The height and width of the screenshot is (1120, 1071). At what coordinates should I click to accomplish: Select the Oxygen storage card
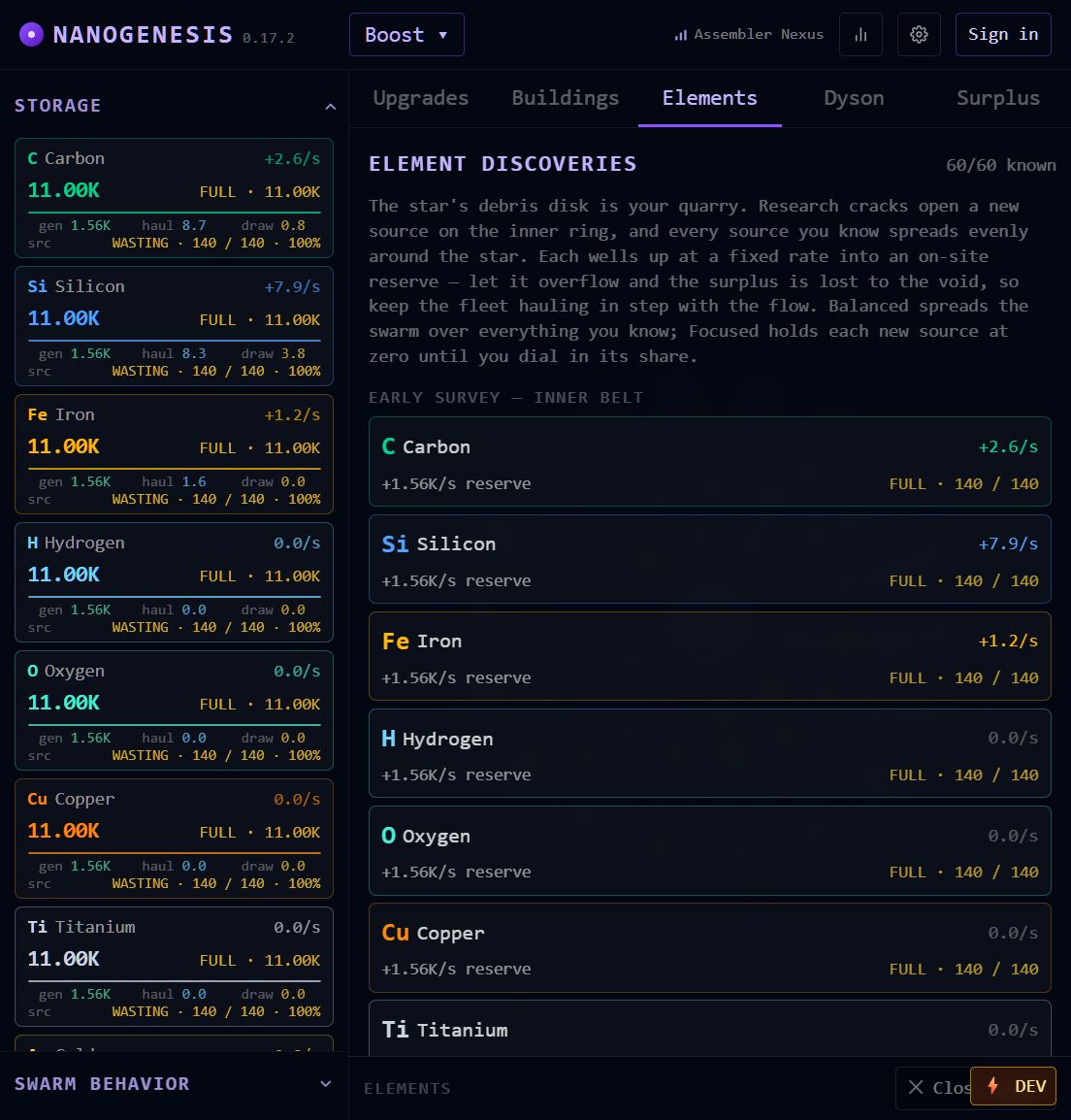coord(175,710)
